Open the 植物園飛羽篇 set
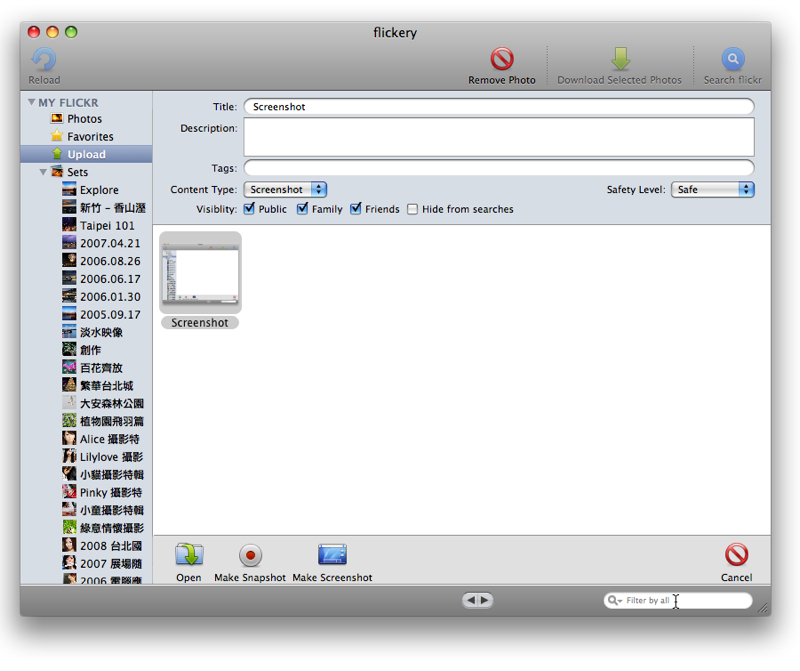800x671 pixels. [x=86, y=421]
